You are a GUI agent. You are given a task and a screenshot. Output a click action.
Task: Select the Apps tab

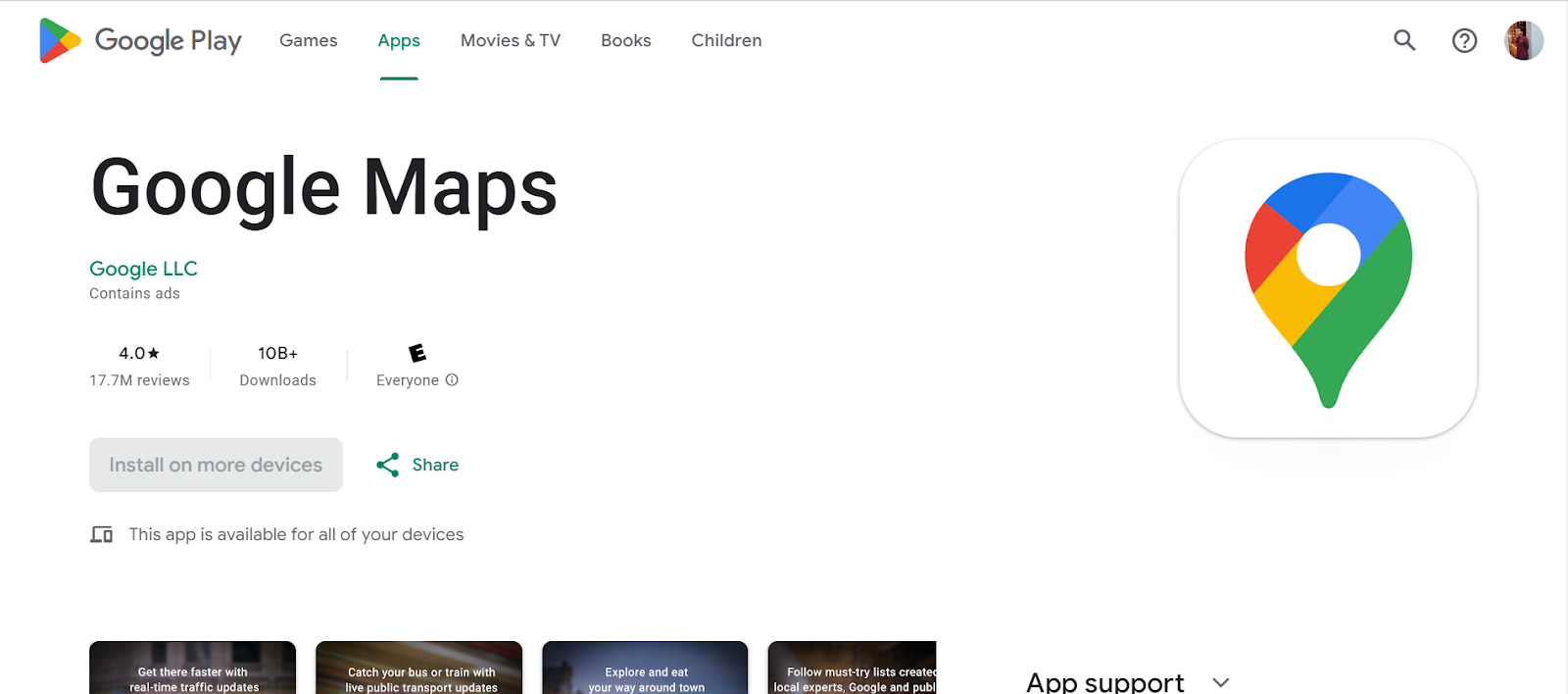coord(399,40)
